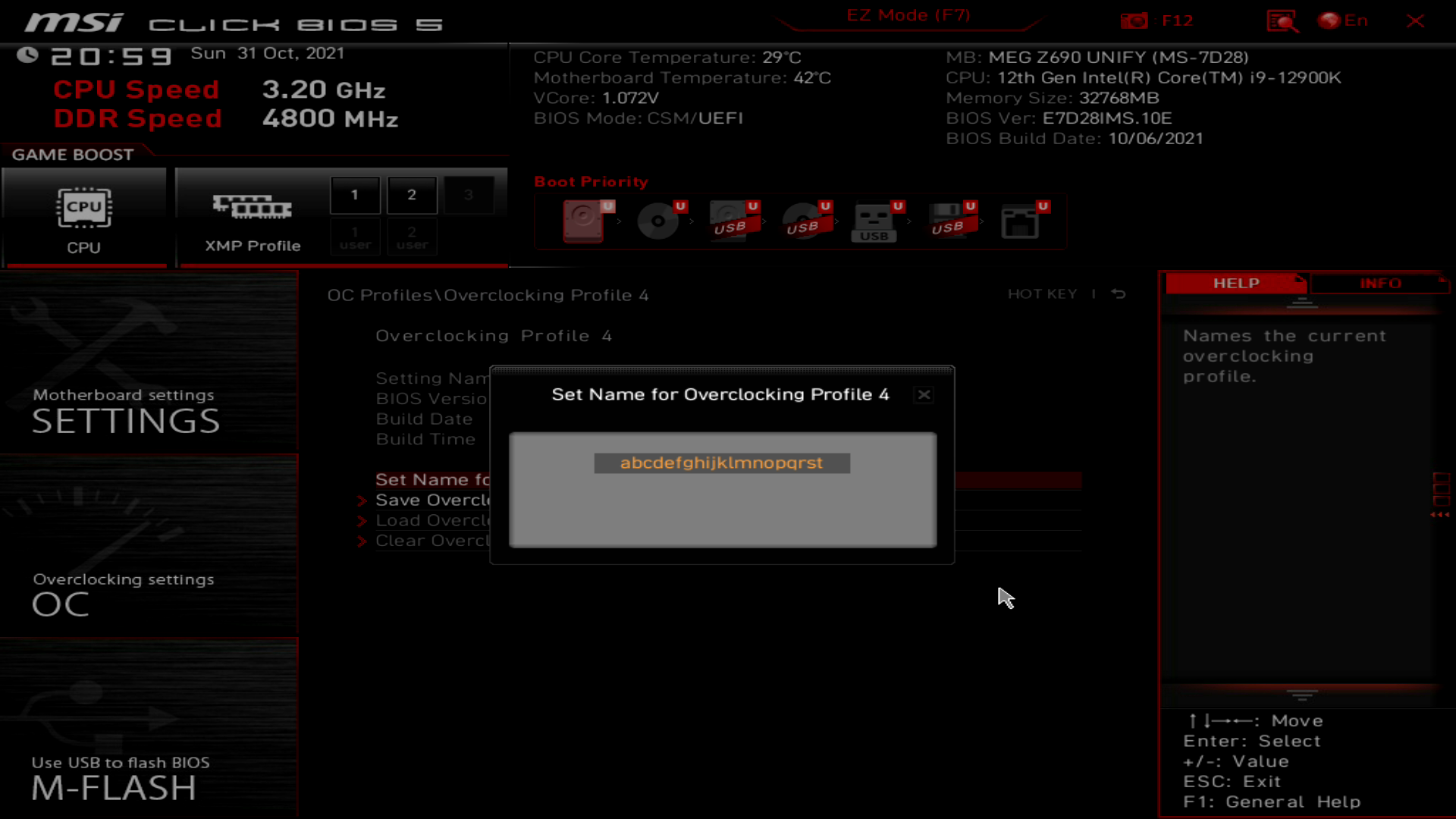The width and height of the screenshot is (1456, 819).
Task: Switch to EZ Mode F7 tab
Action: click(x=908, y=15)
